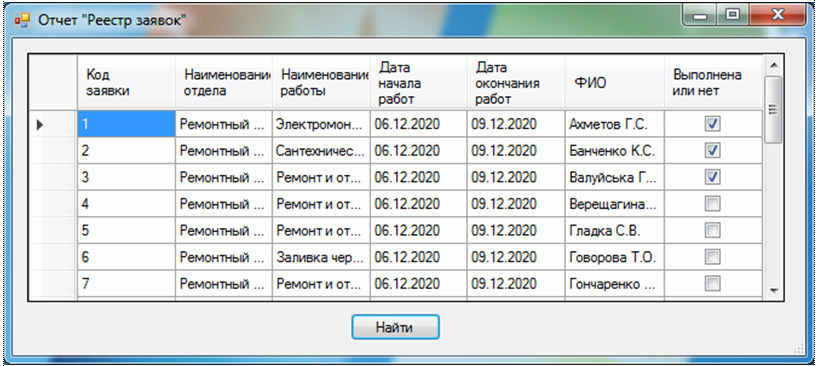The height and width of the screenshot is (366, 816).
Task: Select the Заливка чер... work cell
Action: [x=321, y=257]
